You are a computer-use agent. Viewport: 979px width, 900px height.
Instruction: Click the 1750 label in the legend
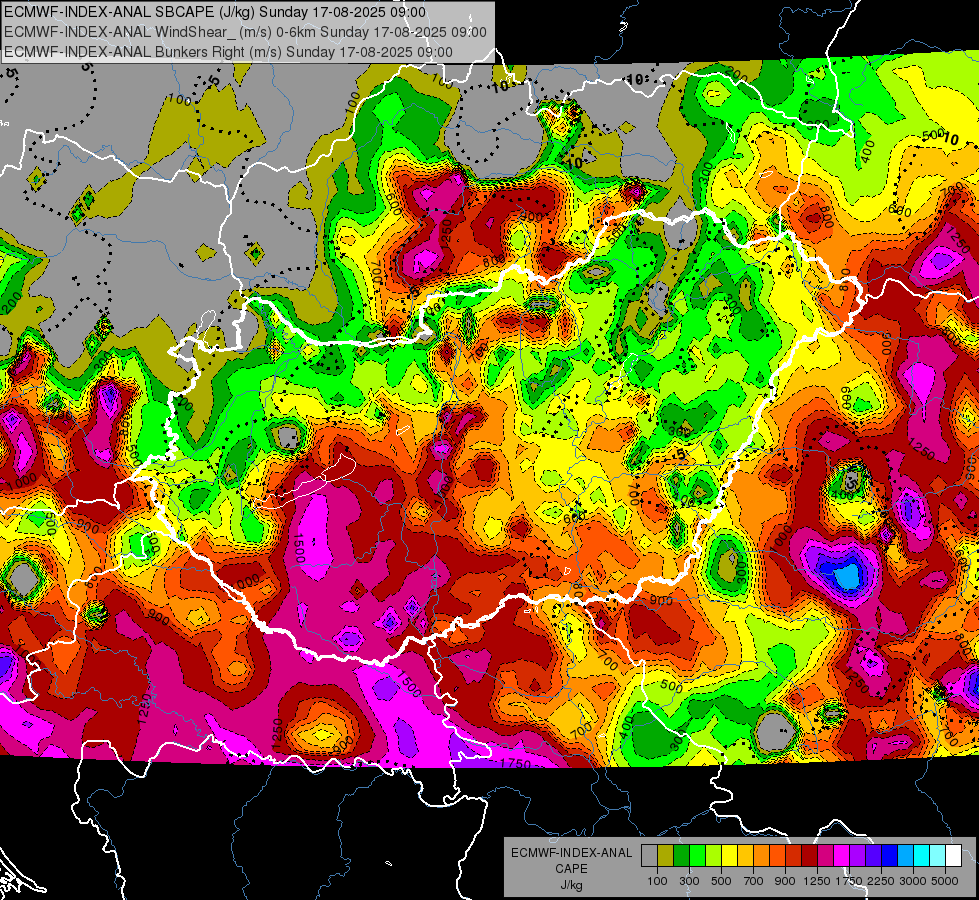click(849, 881)
